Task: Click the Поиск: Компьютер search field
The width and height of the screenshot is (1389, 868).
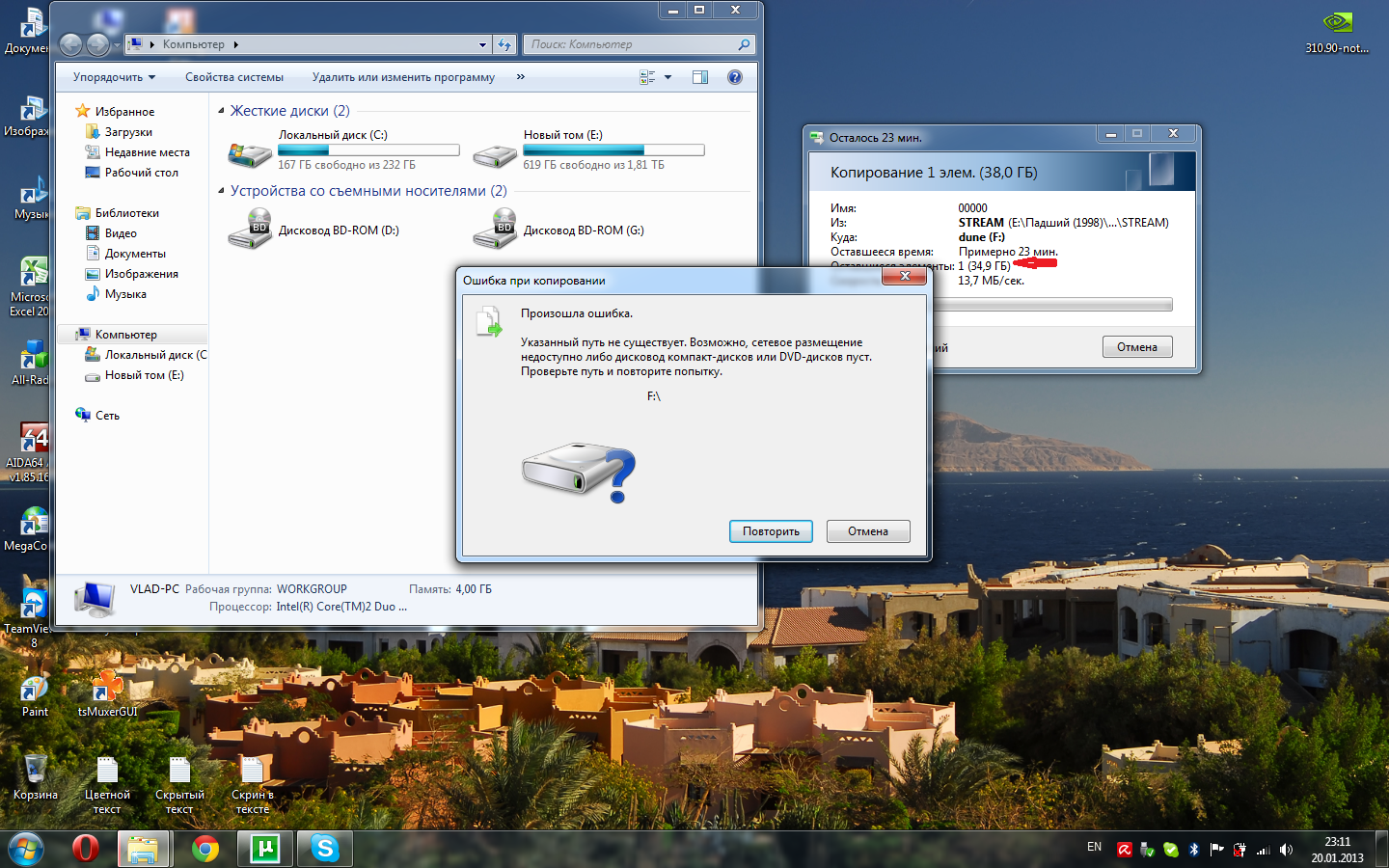Action: pos(639,44)
